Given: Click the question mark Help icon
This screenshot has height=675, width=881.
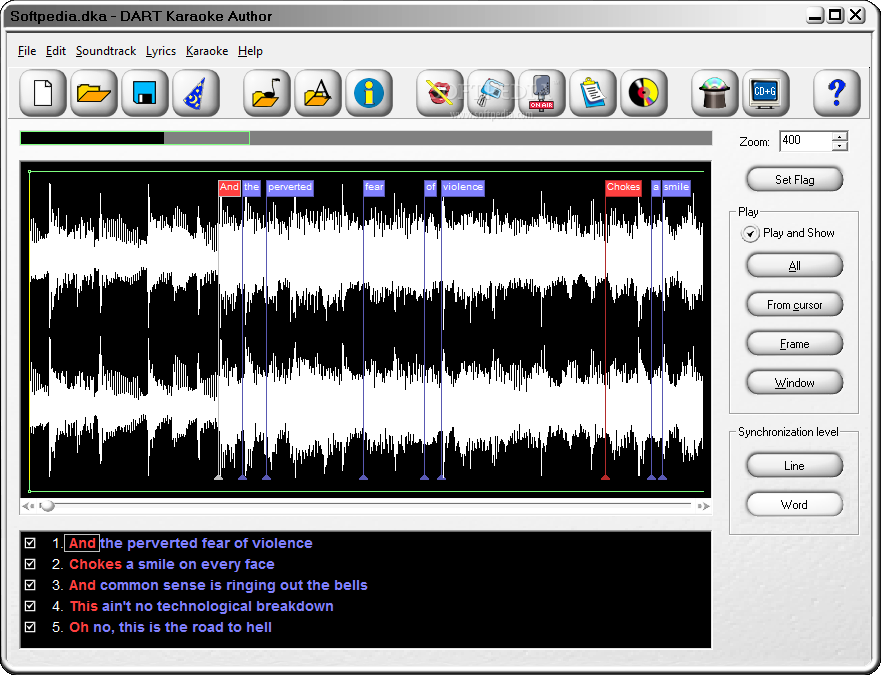Looking at the screenshot, I should [x=837, y=94].
